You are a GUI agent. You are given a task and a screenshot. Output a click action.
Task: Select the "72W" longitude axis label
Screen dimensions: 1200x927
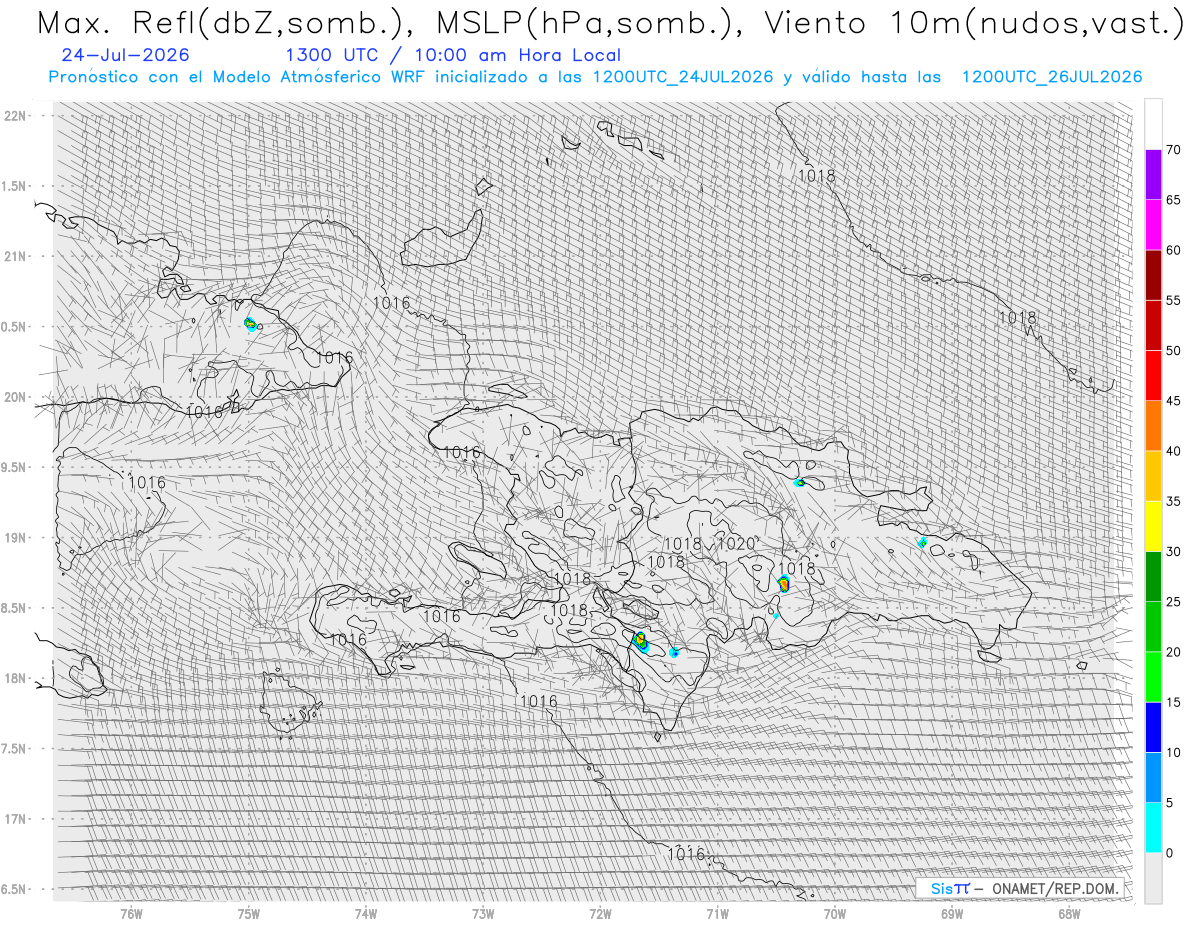pyautogui.click(x=600, y=913)
